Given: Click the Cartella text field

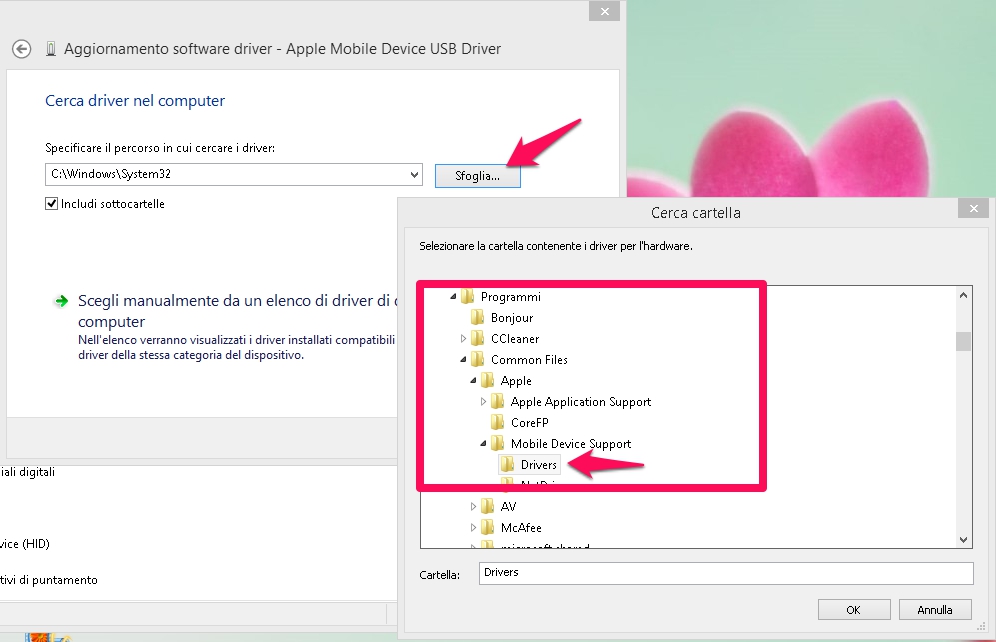Looking at the screenshot, I should point(725,573).
